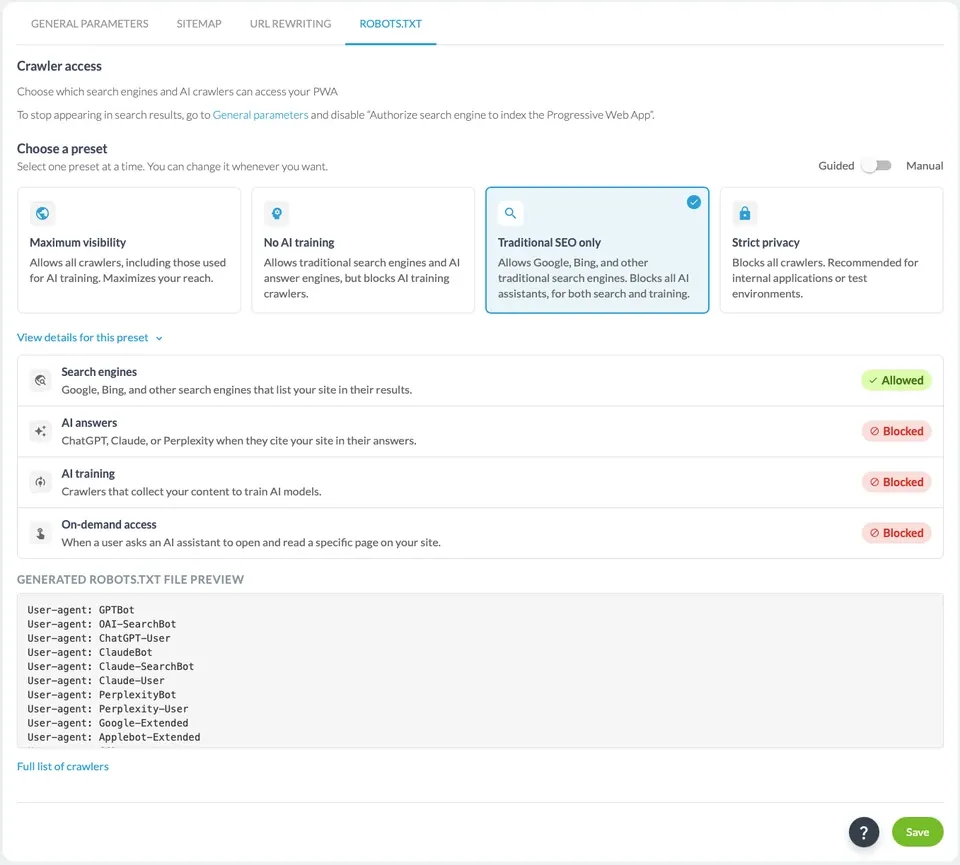Click the globe icon on Maximum visibility

pyautogui.click(x=42, y=213)
